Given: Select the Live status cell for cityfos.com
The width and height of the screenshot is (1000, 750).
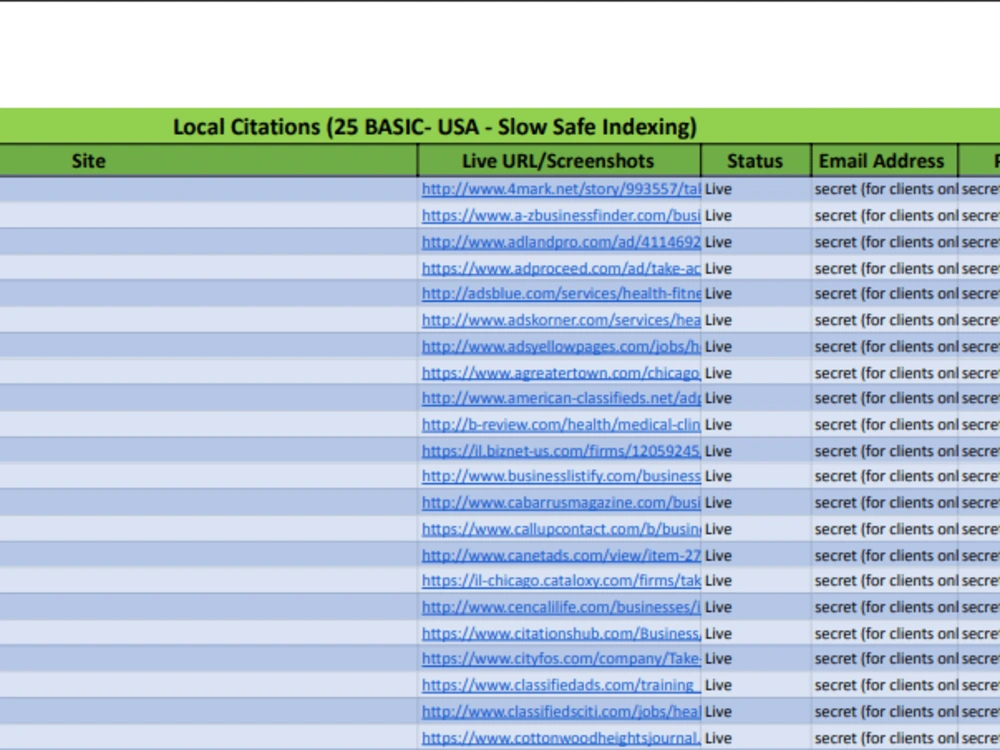Looking at the screenshot, I should [756, 659].
